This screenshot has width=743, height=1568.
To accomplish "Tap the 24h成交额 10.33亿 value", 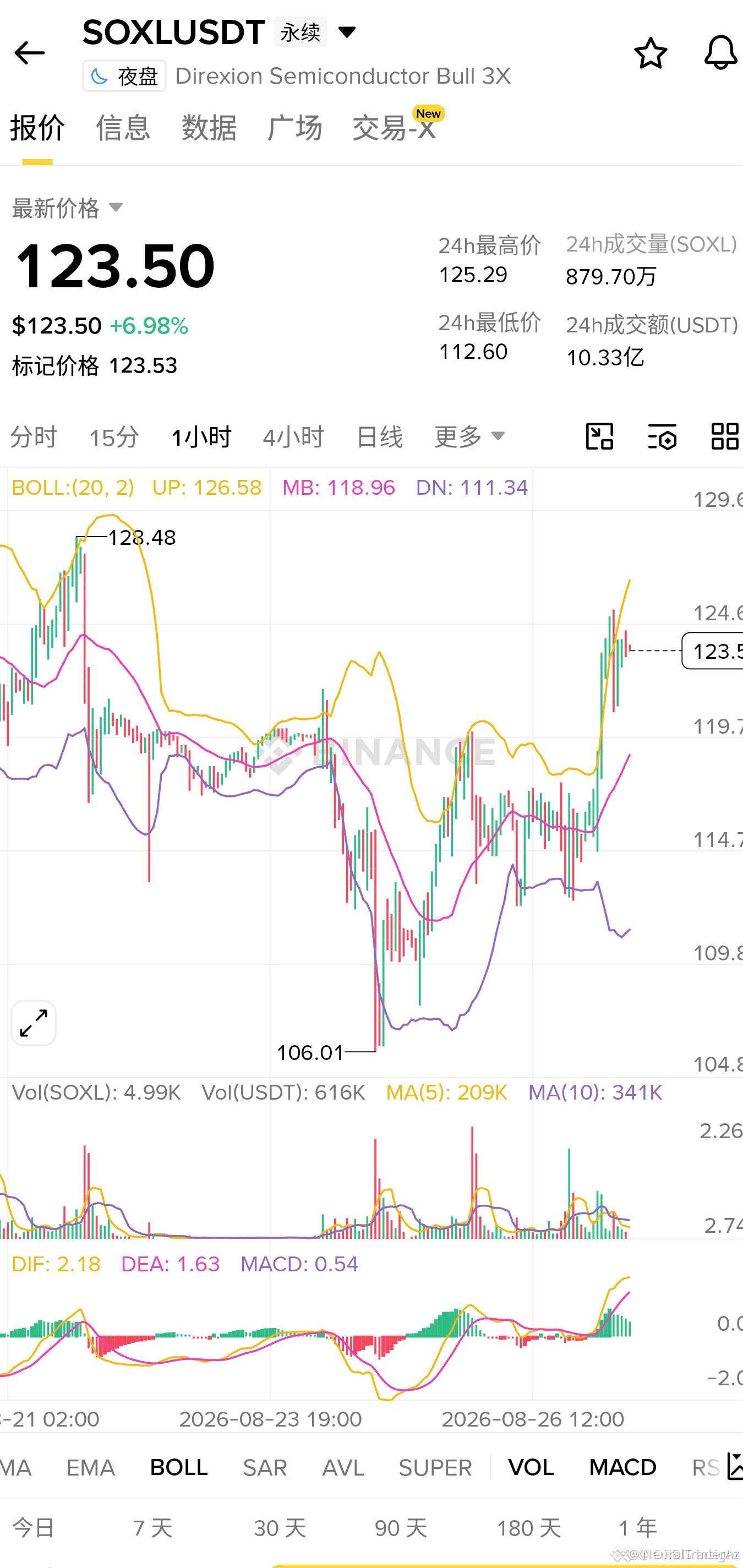I will coord(605,357).
